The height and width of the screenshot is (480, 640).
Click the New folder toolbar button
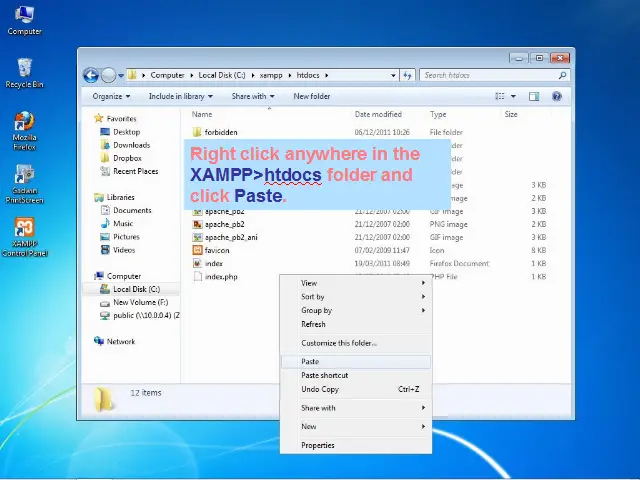coord(311,96)
